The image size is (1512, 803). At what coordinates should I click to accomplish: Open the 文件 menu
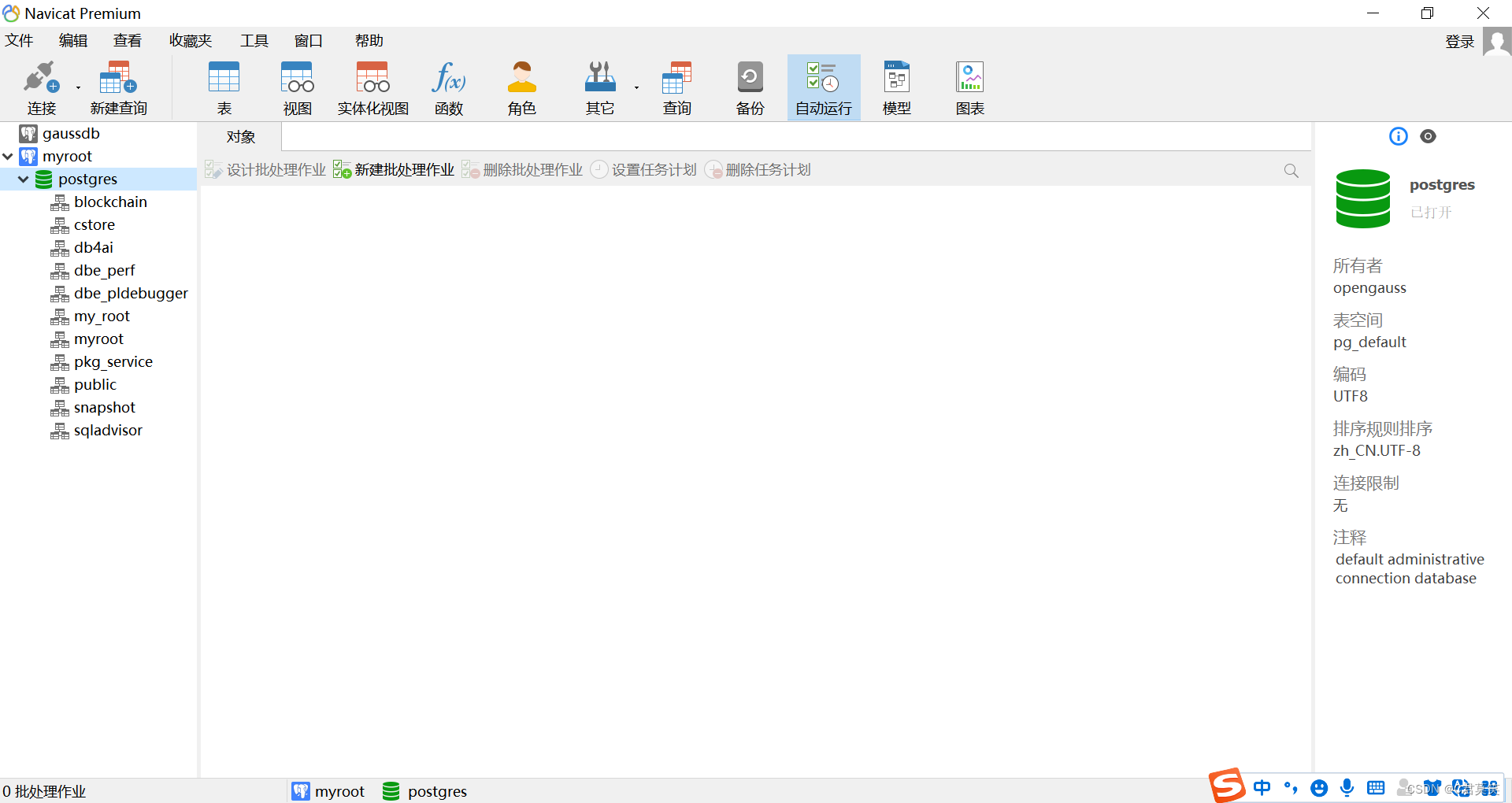pos(19,40)
